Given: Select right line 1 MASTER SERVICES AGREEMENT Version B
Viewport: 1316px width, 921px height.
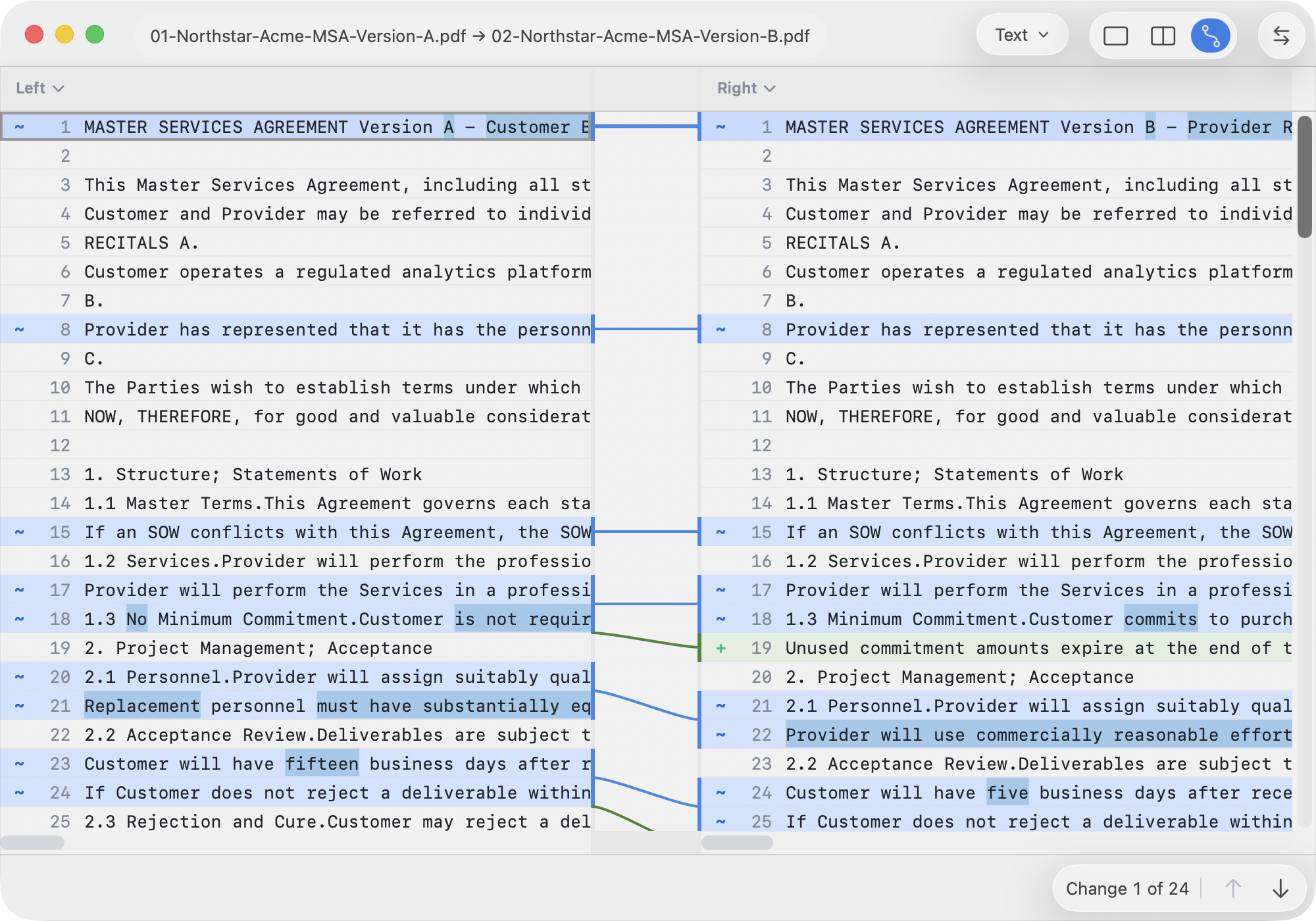Looking at the screenshot, I should pos(996,127).
